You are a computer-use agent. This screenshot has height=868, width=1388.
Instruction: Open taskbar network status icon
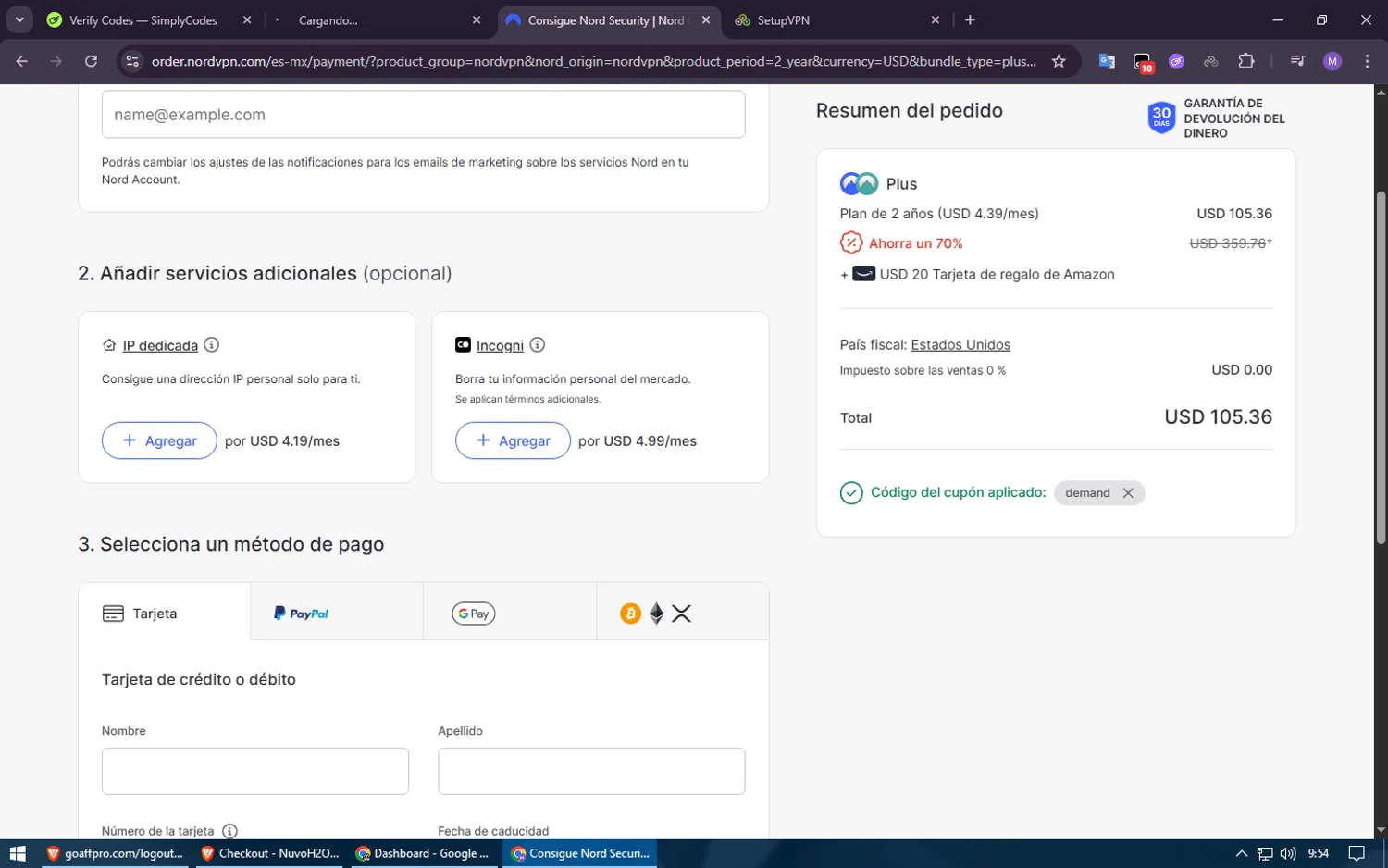click(1265, 853)
